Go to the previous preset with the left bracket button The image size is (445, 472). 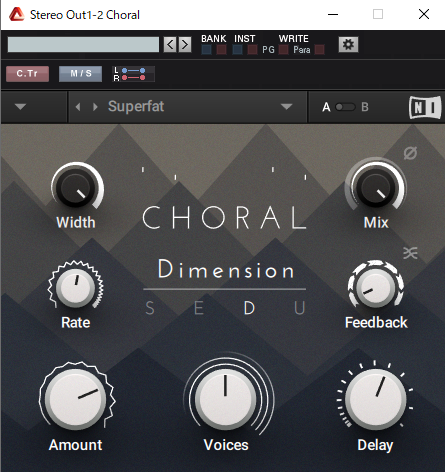point(170,44)
